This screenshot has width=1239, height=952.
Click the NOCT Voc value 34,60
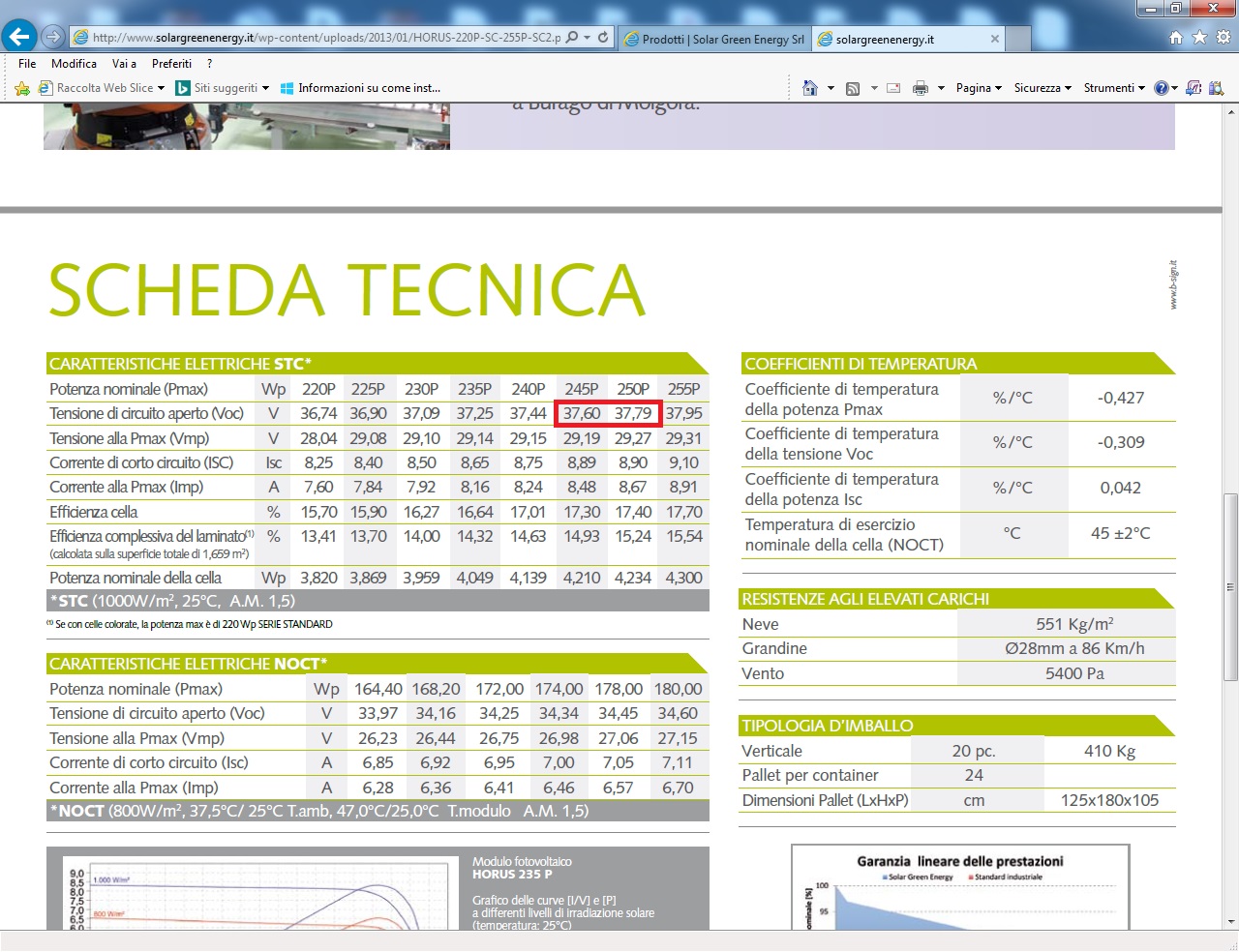678,713
